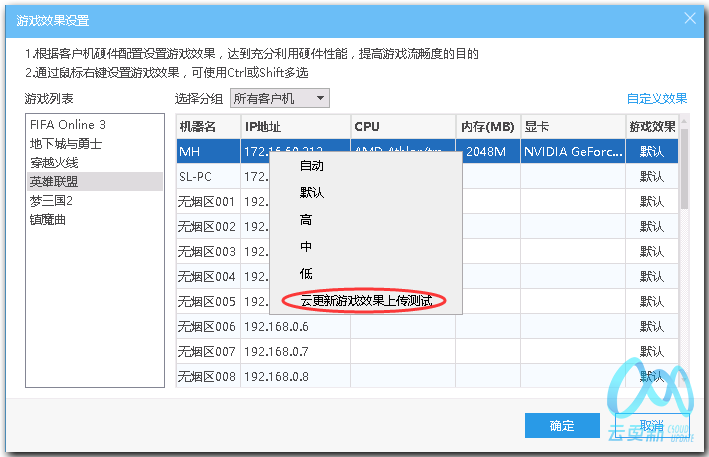Image resolution: width=709 pixels, height=457 pixels.
Task: Click the 确定 button
Action: click(562, 425)
